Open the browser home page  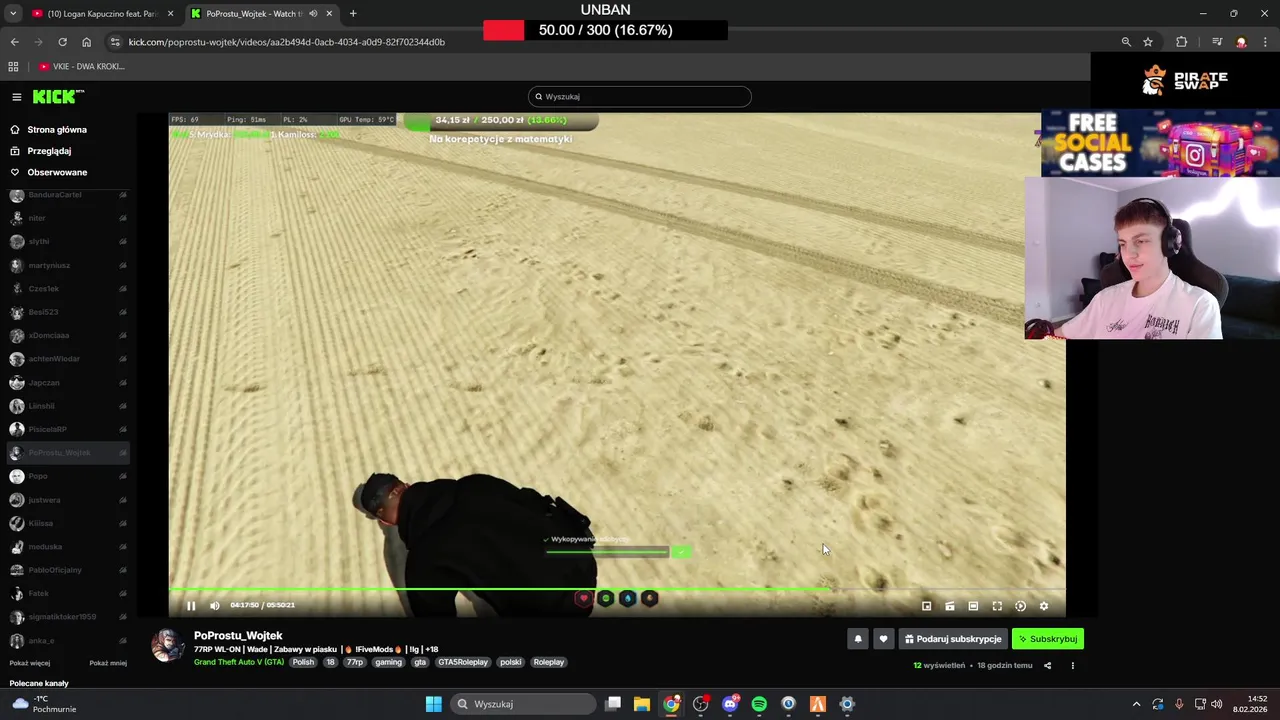coord(86,42)
